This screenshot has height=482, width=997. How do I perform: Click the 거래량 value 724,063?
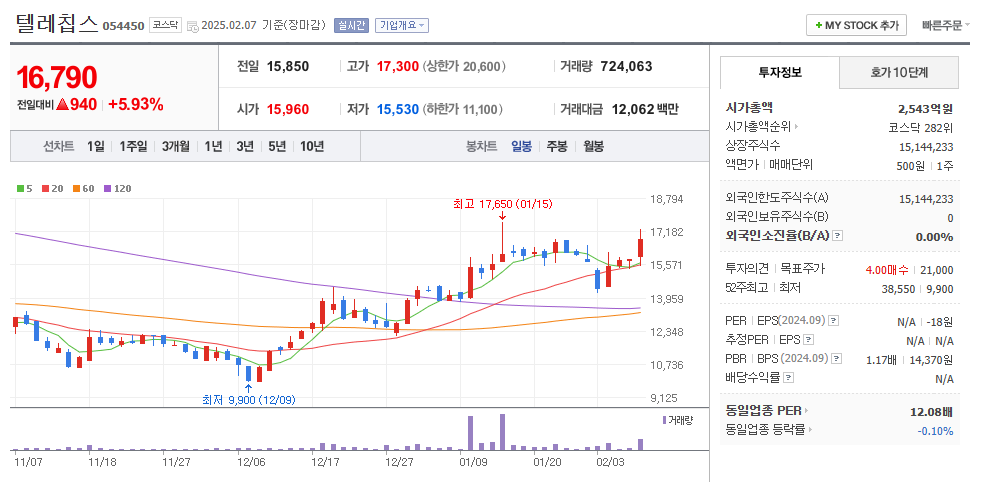[626, 66]
